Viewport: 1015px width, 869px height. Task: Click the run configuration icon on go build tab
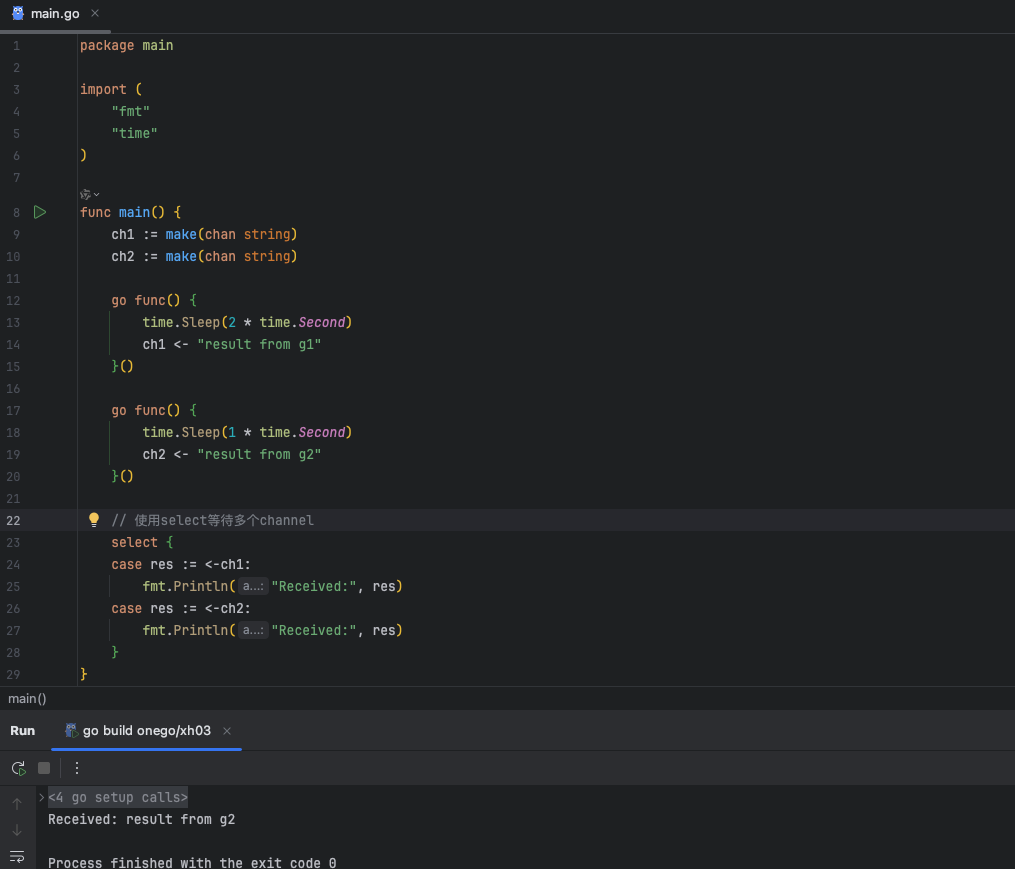point(71,730)
